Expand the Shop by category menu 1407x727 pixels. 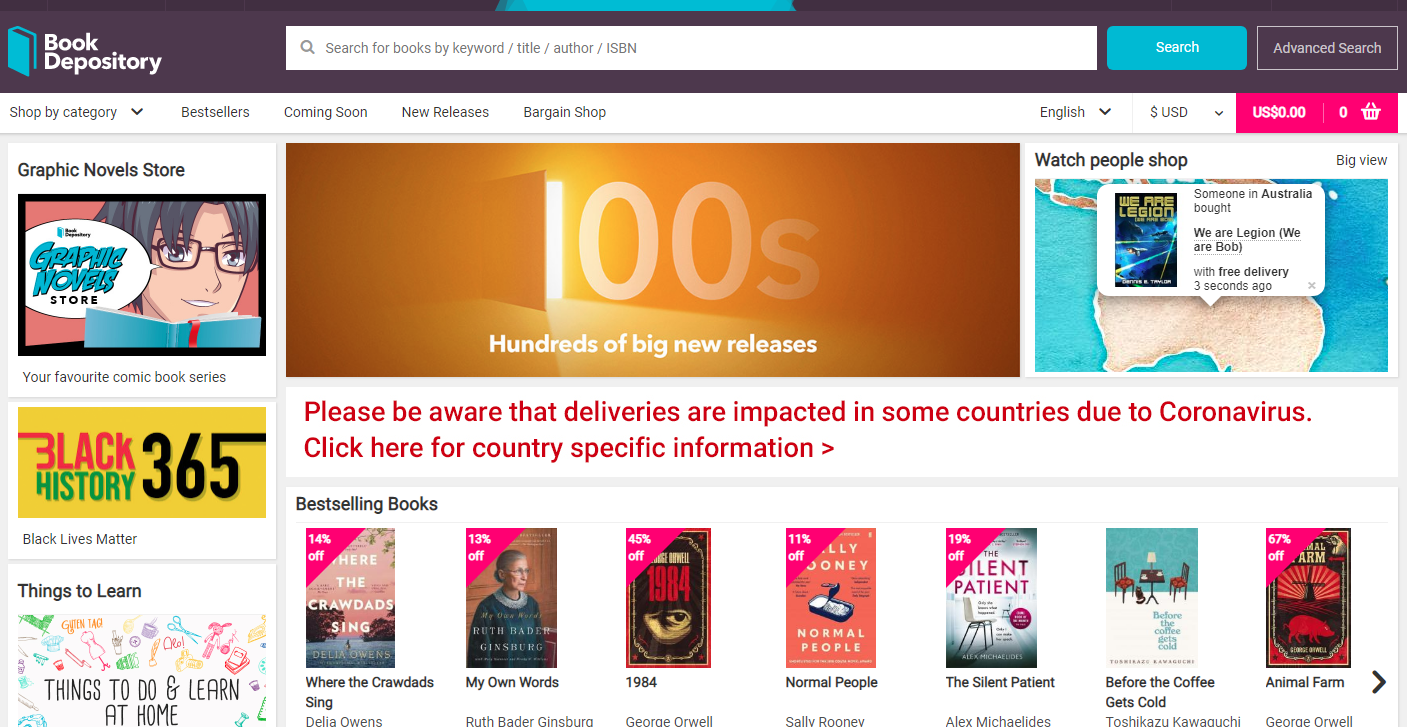click(77, 112)
